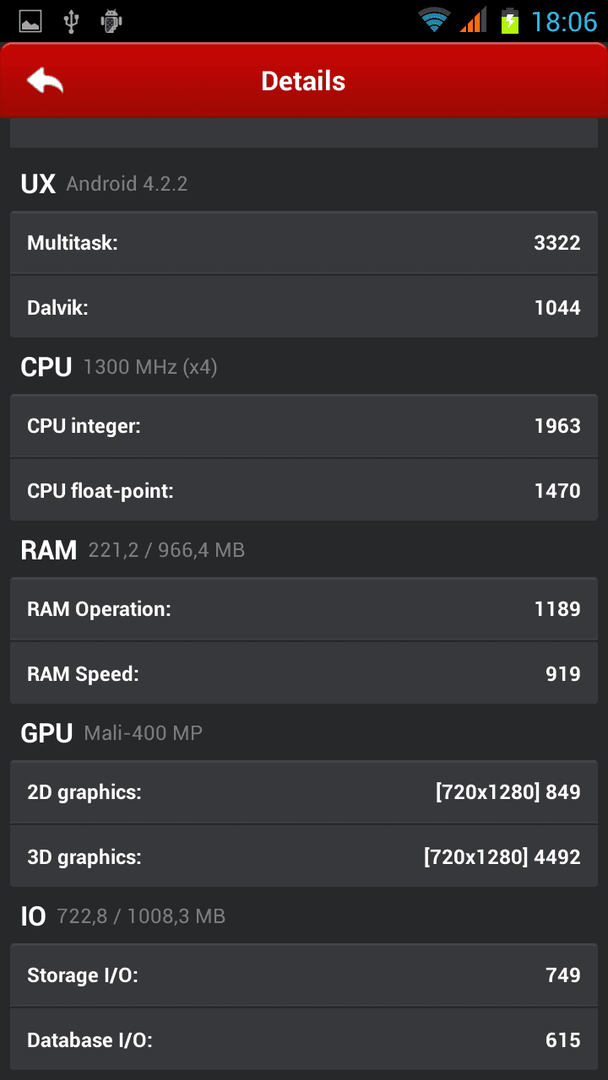Tap the mobile signal strength icon
608x1080 pixels.
click(x=473, y=21)
